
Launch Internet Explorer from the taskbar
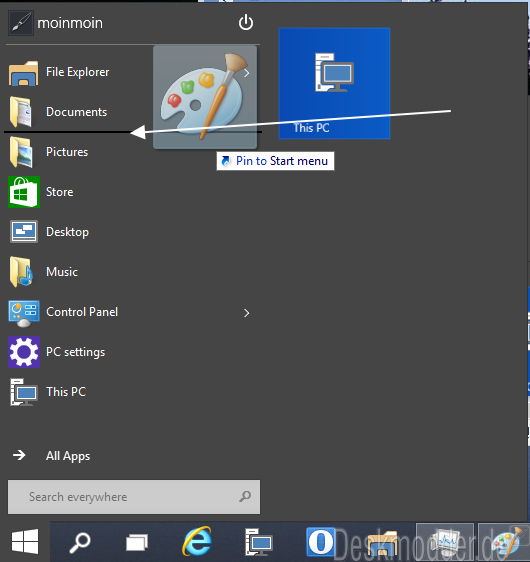tap(197, 541)
